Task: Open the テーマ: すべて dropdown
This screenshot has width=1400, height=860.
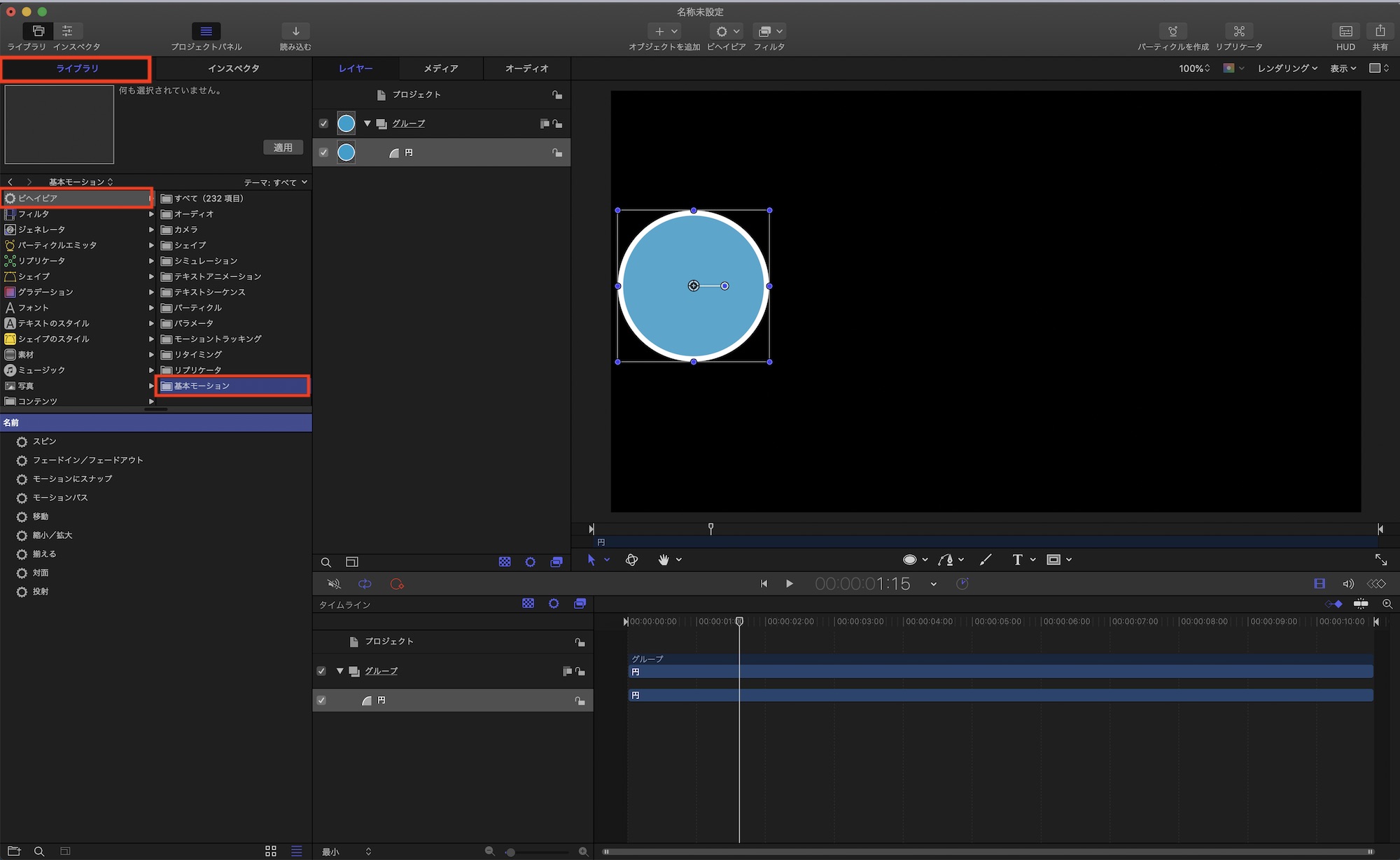Action: pyautogui.click(x=275, y=183)
